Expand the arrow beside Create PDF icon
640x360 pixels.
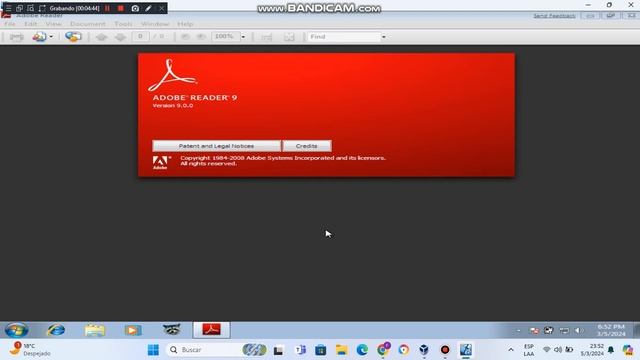51,37
